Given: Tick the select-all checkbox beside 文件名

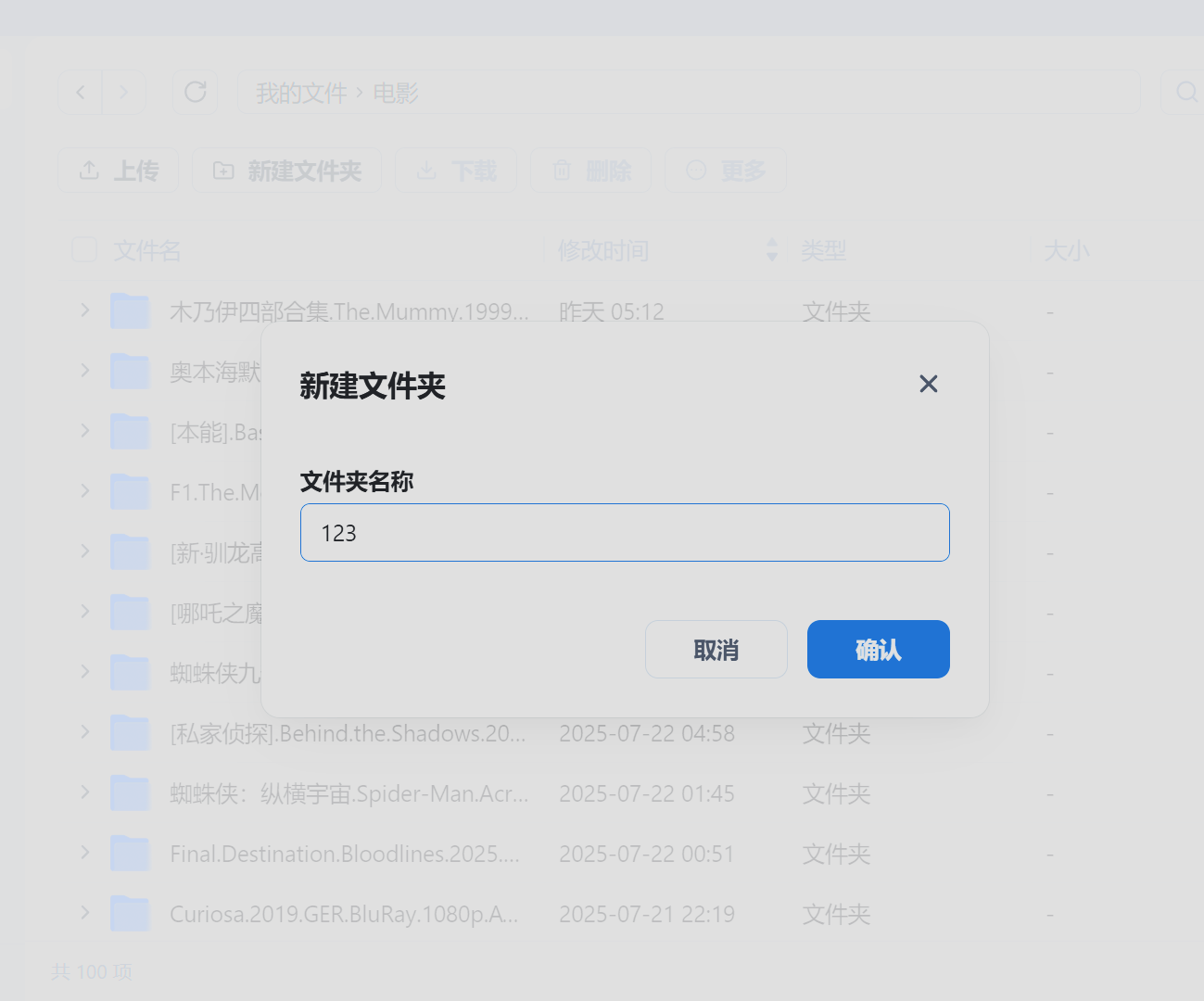Looking at the screenshot, I should (x=84, y=249).
